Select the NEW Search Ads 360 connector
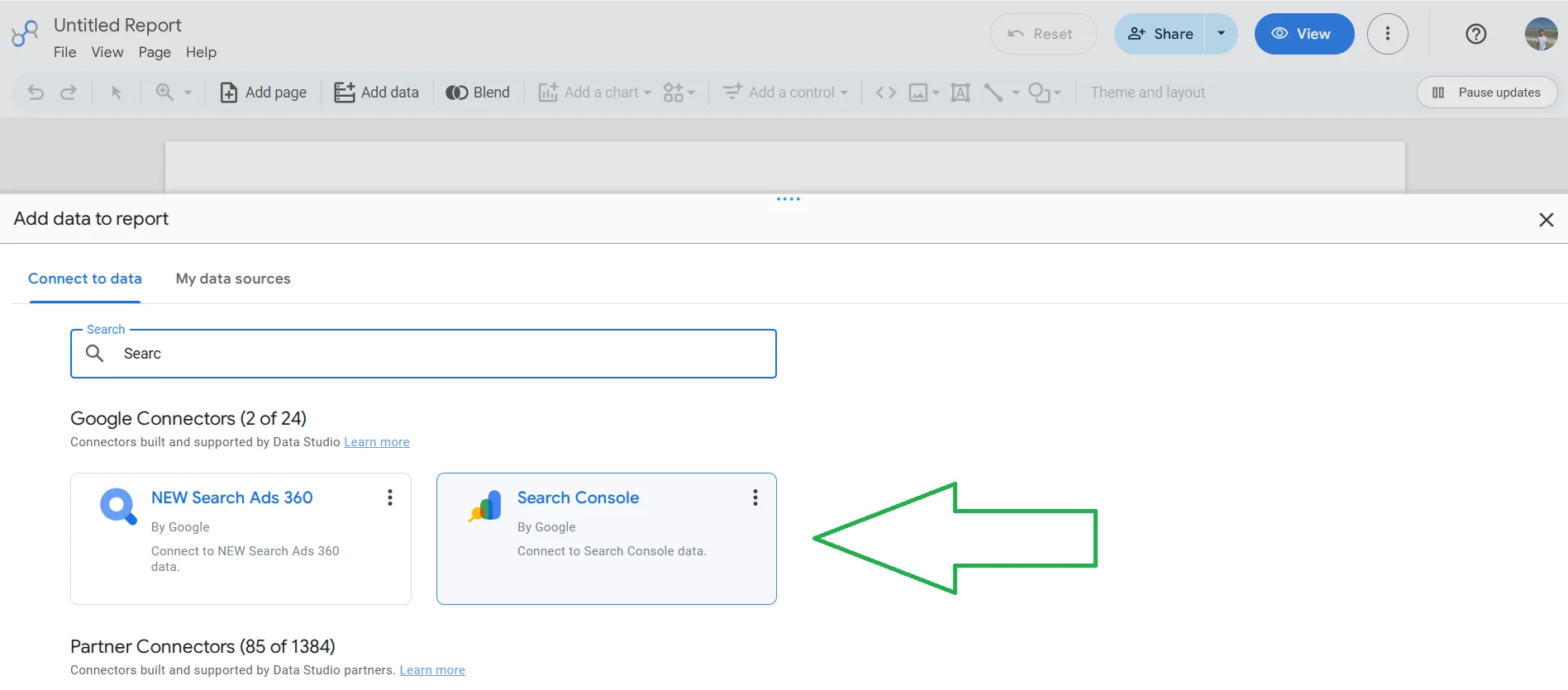The width and height of the screenshot is (1568, 690). point(241,539)
